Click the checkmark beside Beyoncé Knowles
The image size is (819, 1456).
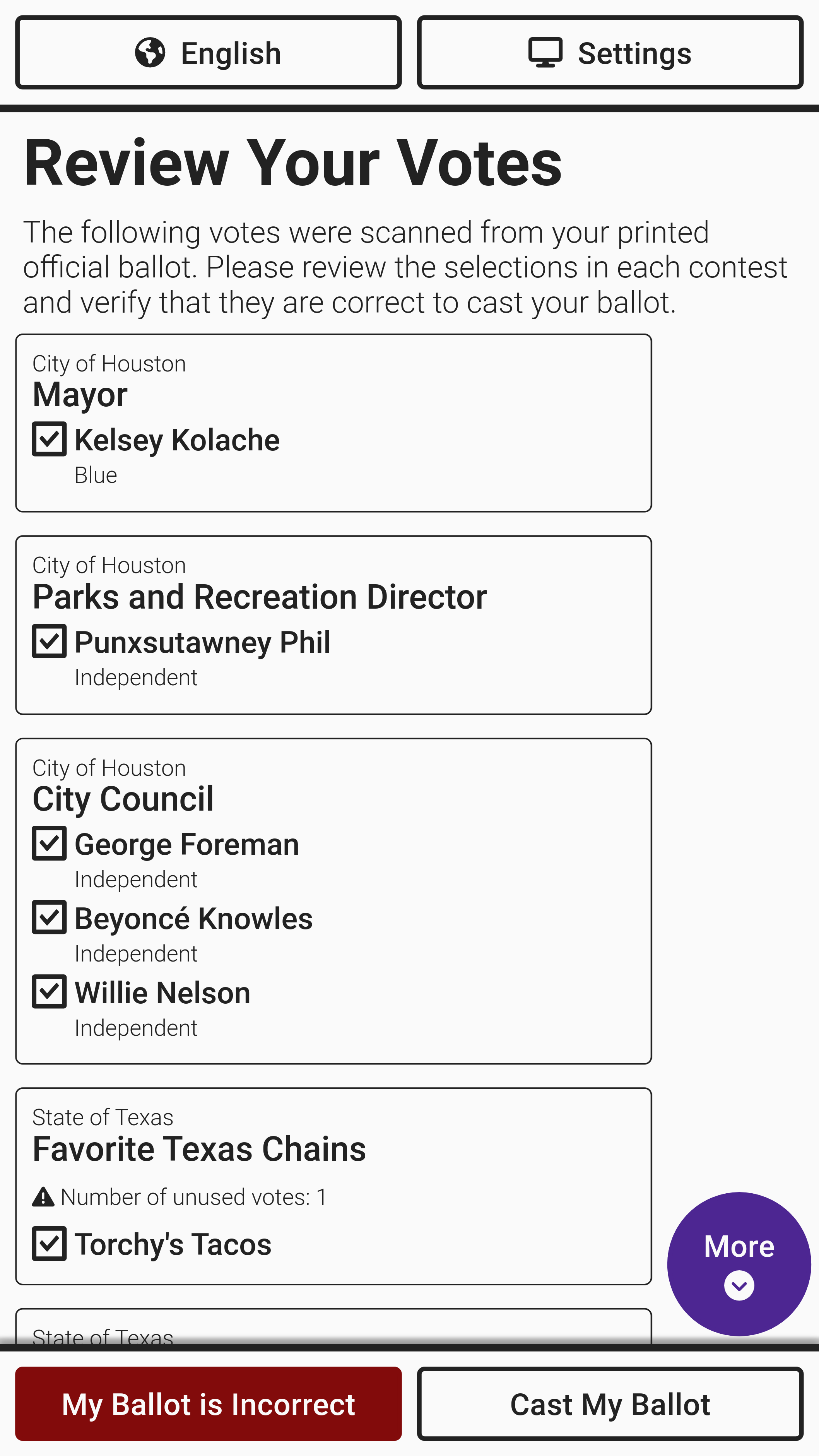pyautogui.click(x=49, y=917)
